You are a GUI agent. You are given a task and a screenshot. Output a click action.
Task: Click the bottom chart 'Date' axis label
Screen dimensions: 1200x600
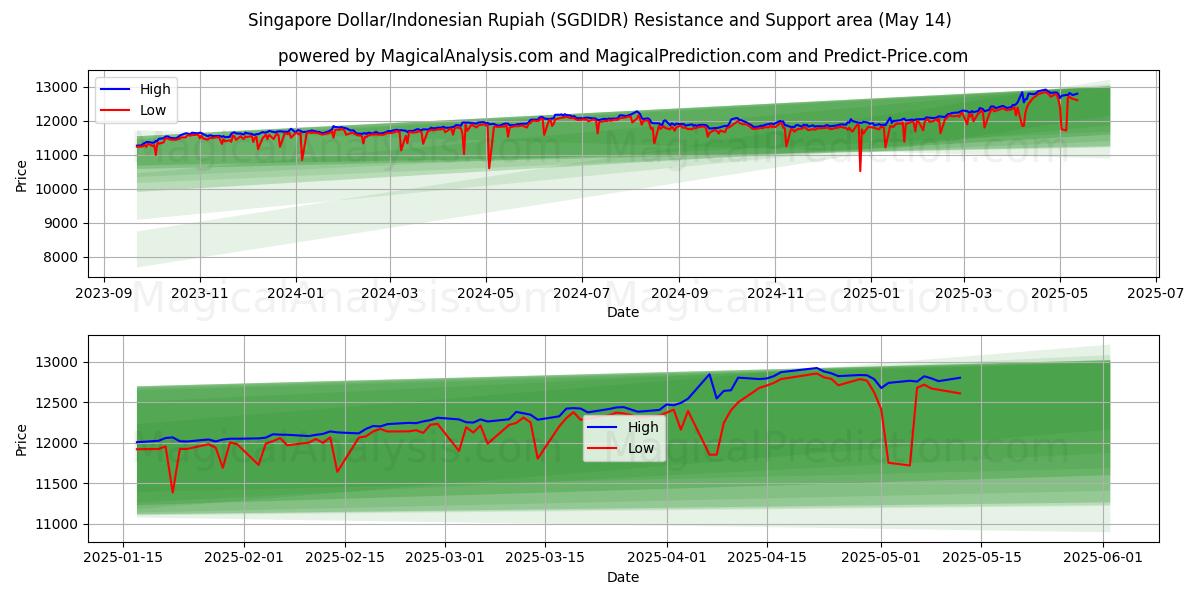[x=623, y=578]
